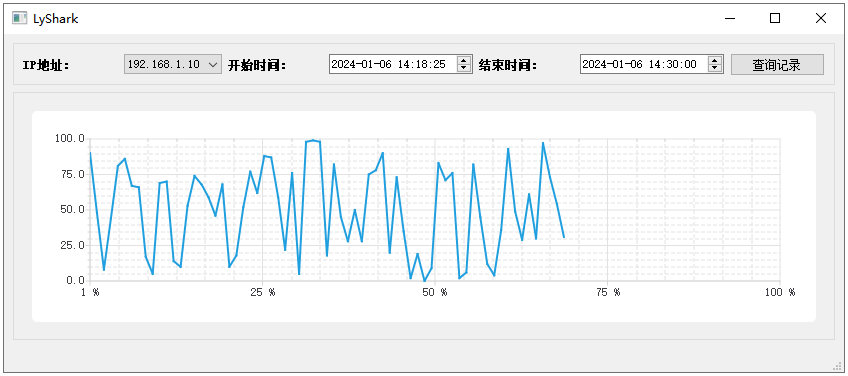Open the IP地址 dropdown showing 192.168.1.10
Image resolution: width=848 pixels, height=376 pixels.
[x=173, y=64]
